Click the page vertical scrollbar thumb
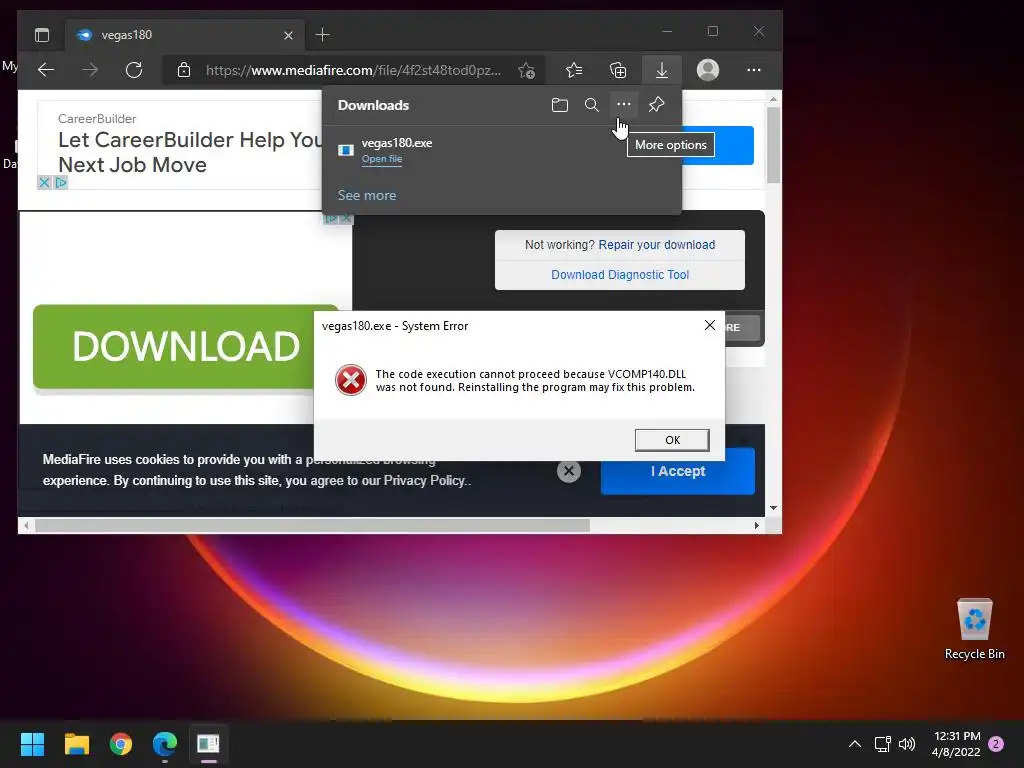Image resolution: width=1024 pixels, height=768 pixels. [x=773, y=145]
